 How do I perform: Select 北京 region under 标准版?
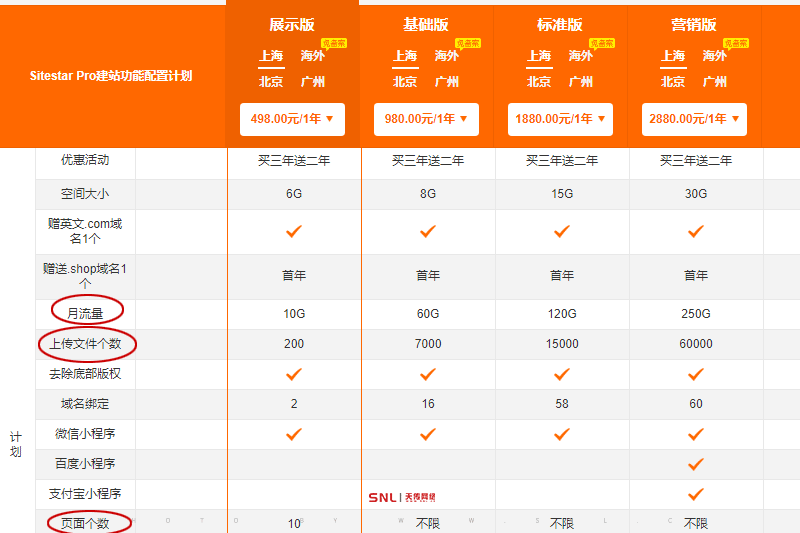[x=539, y=82]
